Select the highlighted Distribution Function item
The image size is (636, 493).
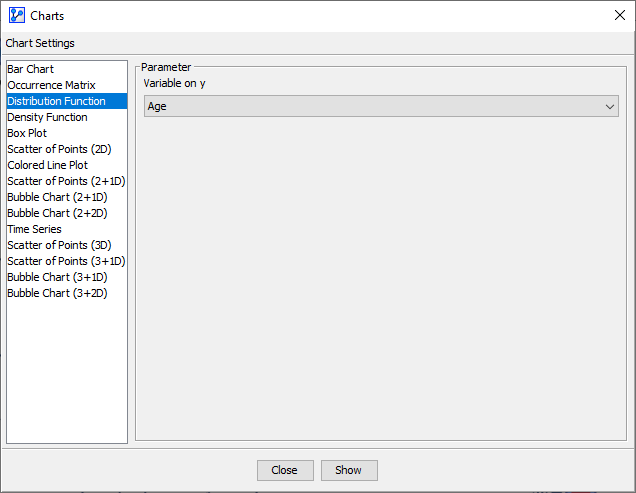pos(56,101)
